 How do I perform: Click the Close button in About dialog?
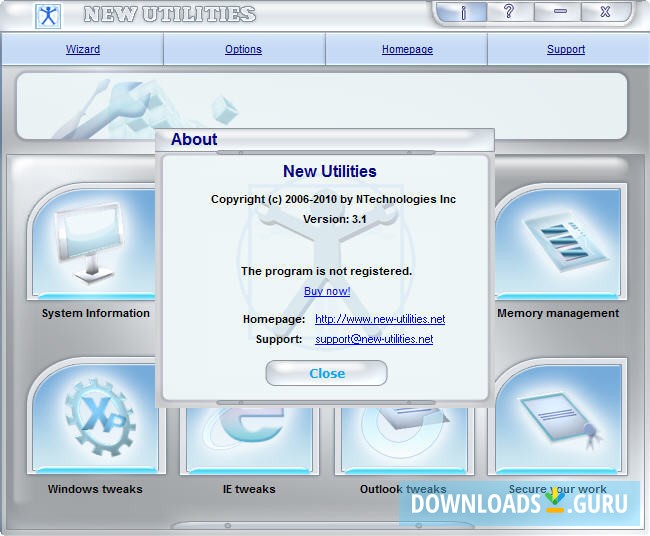coord(327,373)
